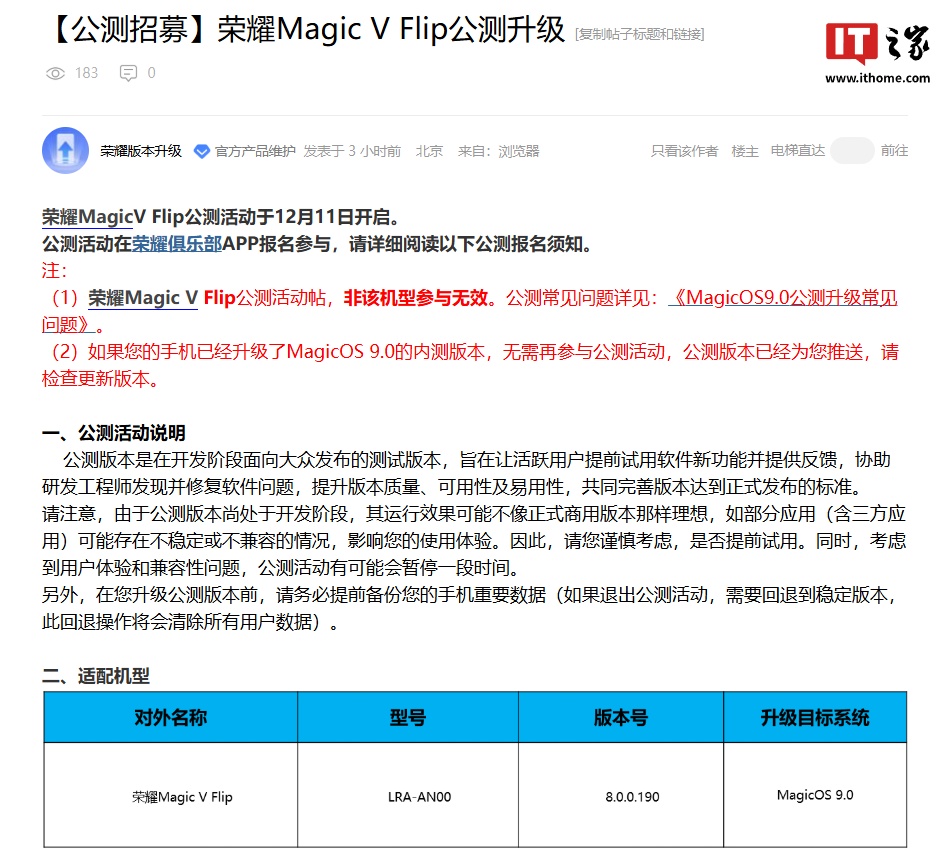The image size is (947, 853).
Task: Click the 楼主 label
Action: (745, 151)
